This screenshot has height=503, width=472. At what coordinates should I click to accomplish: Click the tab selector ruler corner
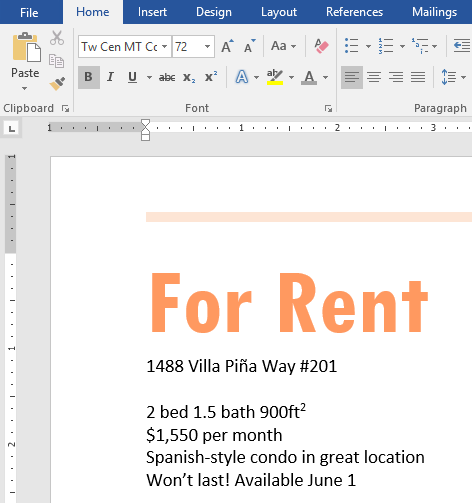[x=12, y=128]
